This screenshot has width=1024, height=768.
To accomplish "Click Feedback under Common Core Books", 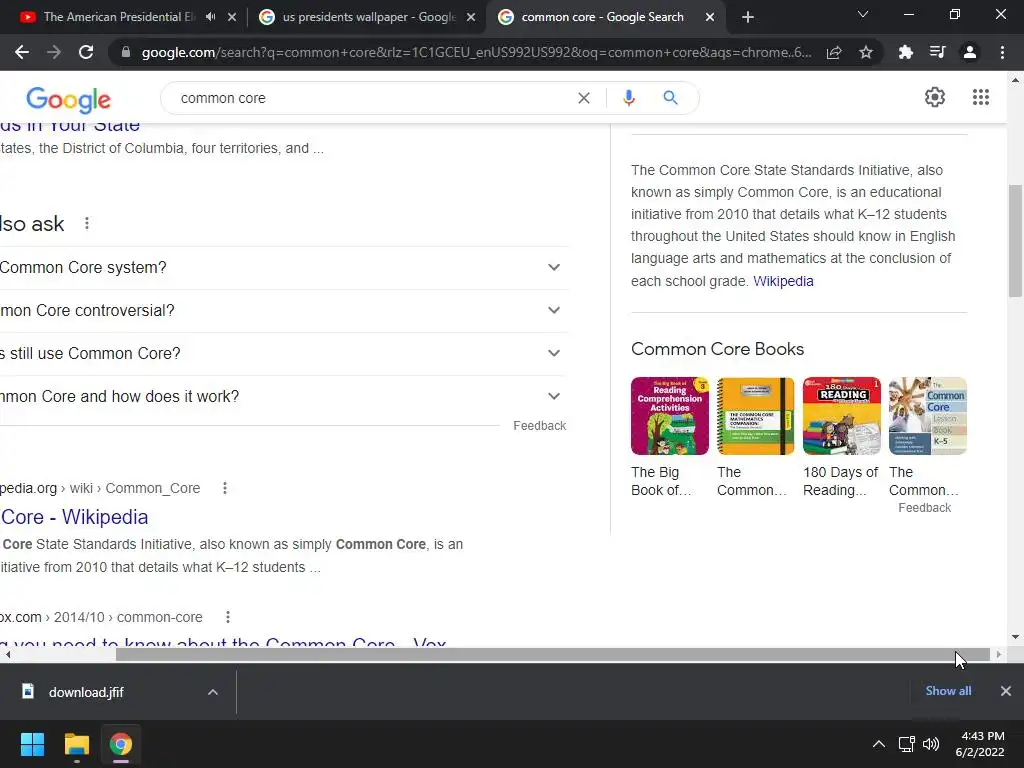I will pyautogui.click(x=925, y=507).
